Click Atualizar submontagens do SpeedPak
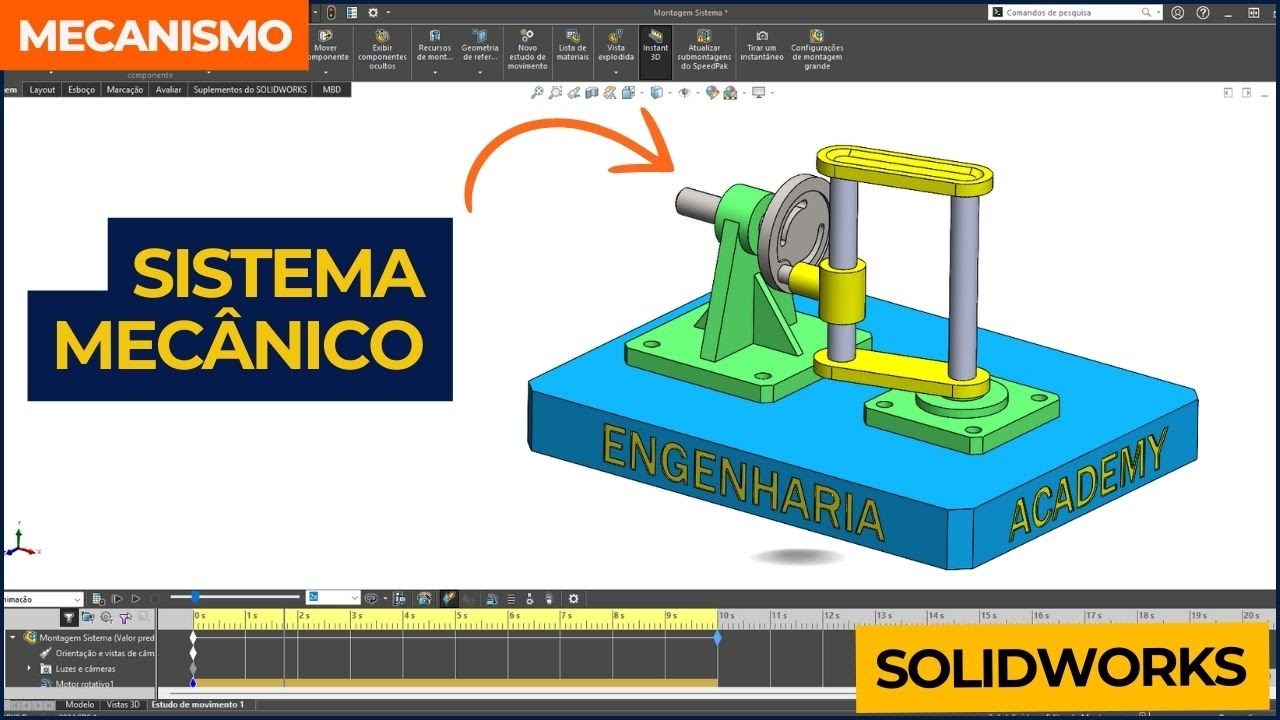The image size is (1280, 720). pos(704,50)
